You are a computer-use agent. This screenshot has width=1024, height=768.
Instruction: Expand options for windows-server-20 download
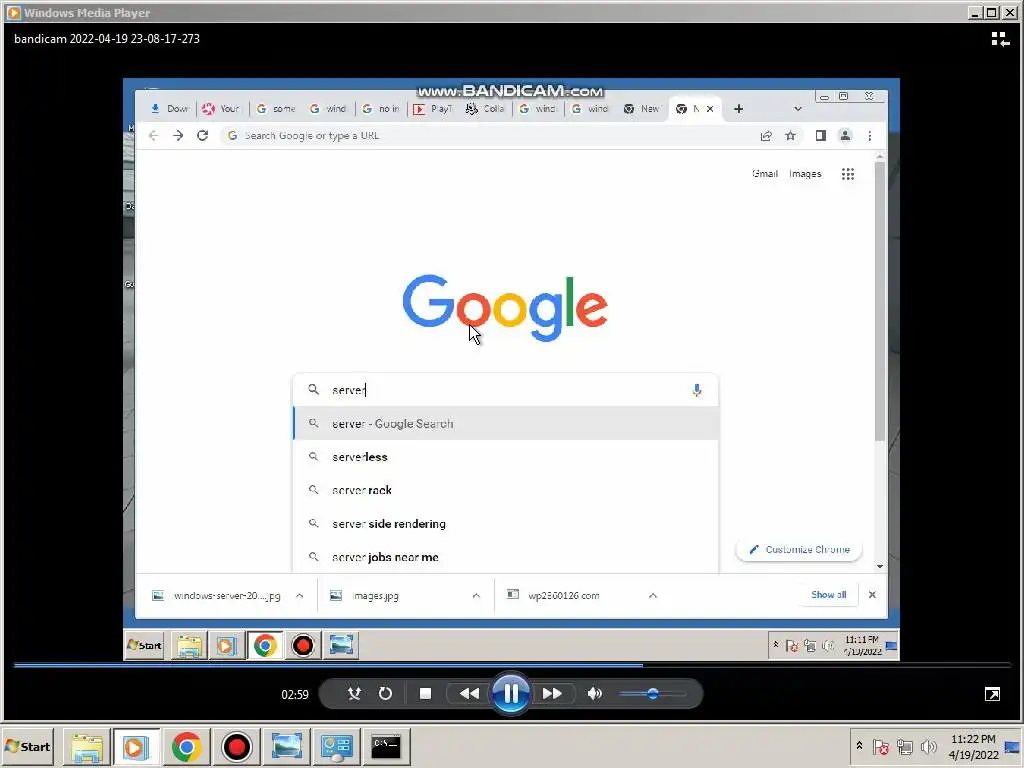[x=299, y=596]
